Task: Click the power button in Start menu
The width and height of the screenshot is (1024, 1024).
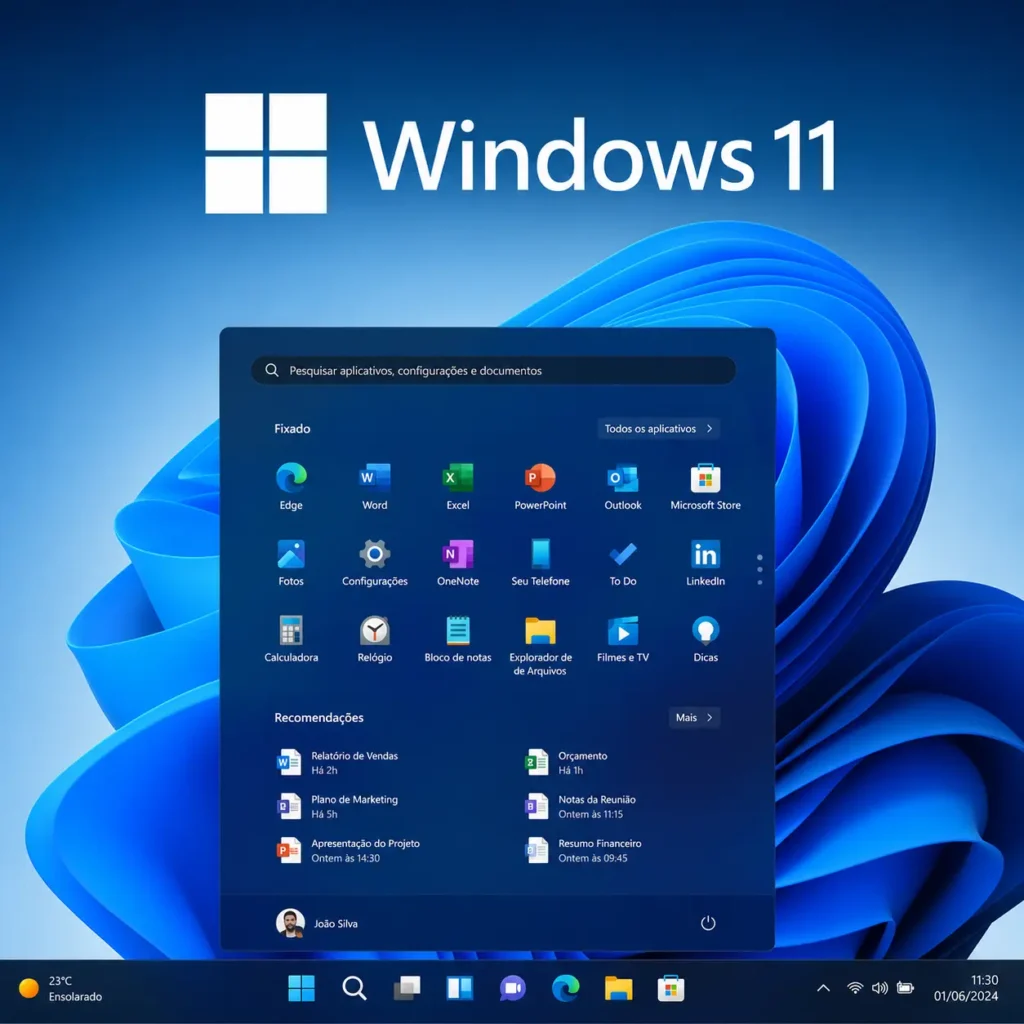Action: (x=708, y=923)
